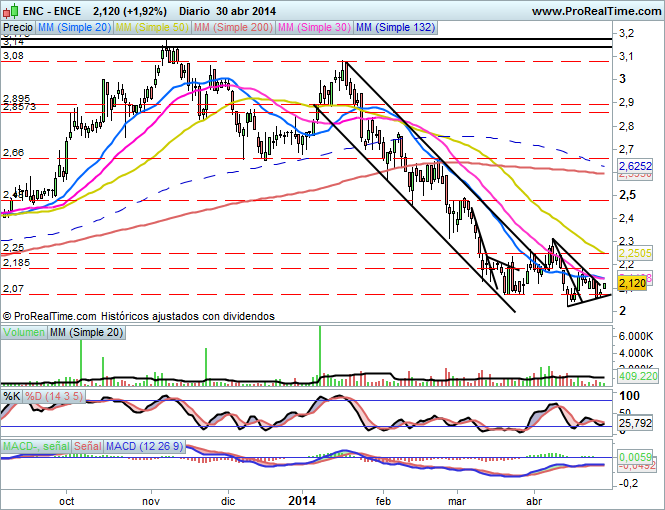
Task: Click the %K stochastic label
Action: pos(12,396)
